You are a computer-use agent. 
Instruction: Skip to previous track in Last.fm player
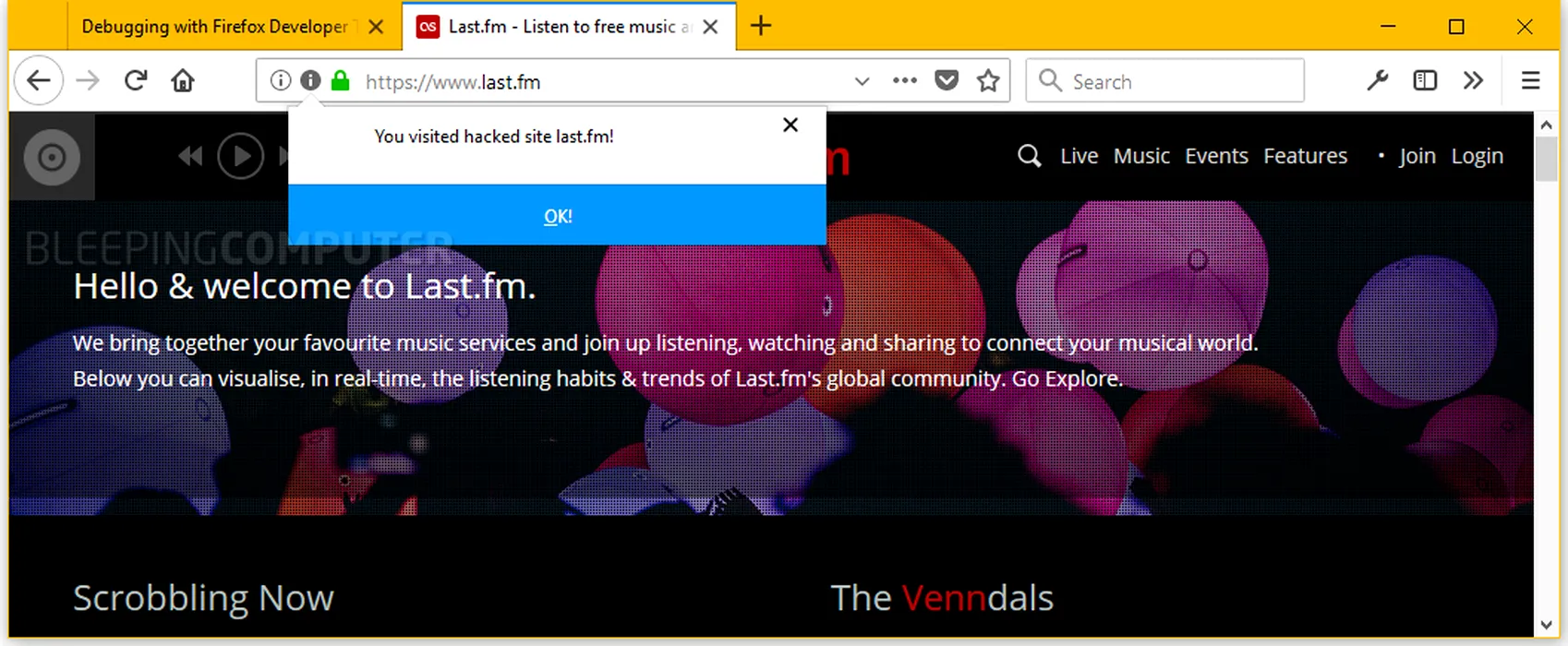point(190,156)
